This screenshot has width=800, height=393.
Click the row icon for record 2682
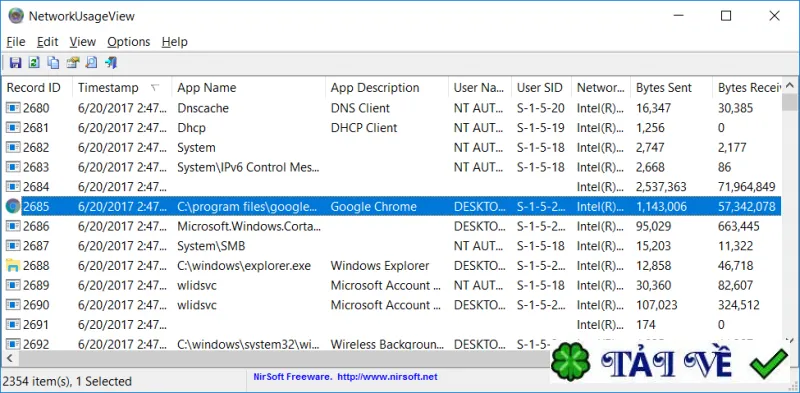12,148
